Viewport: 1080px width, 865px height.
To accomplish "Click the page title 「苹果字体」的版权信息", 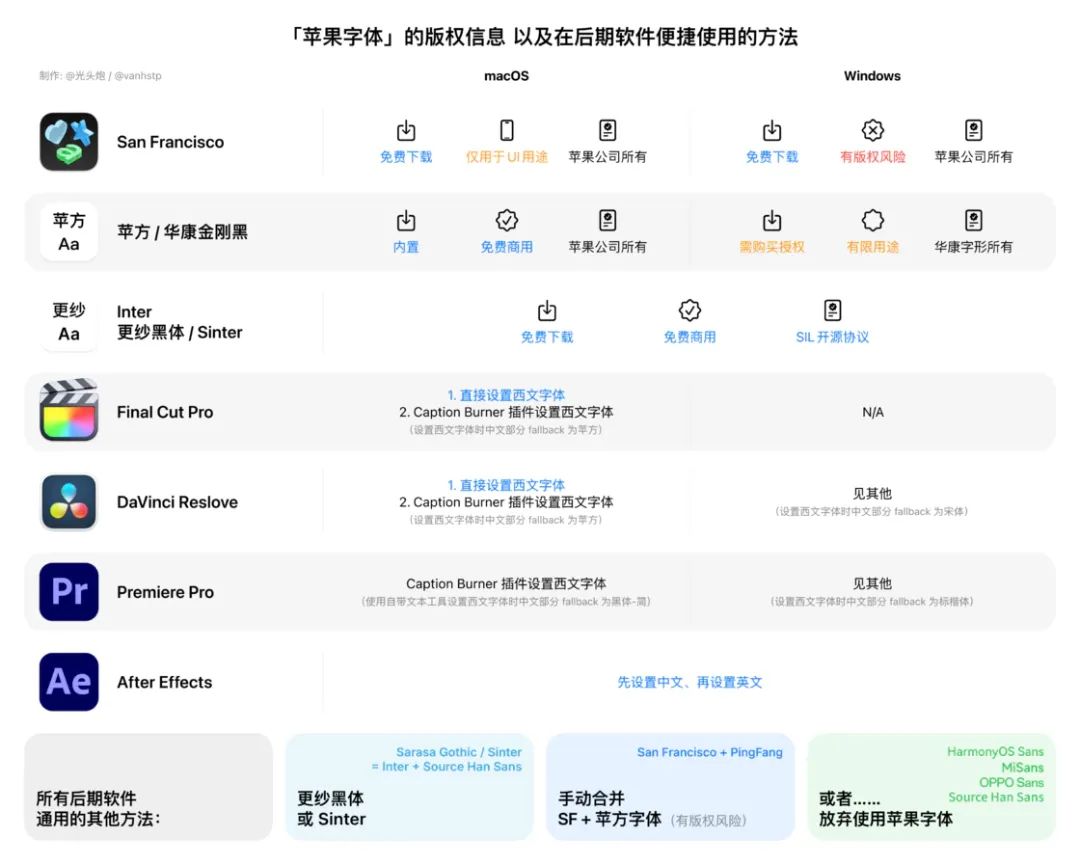I will pos(397,37).
